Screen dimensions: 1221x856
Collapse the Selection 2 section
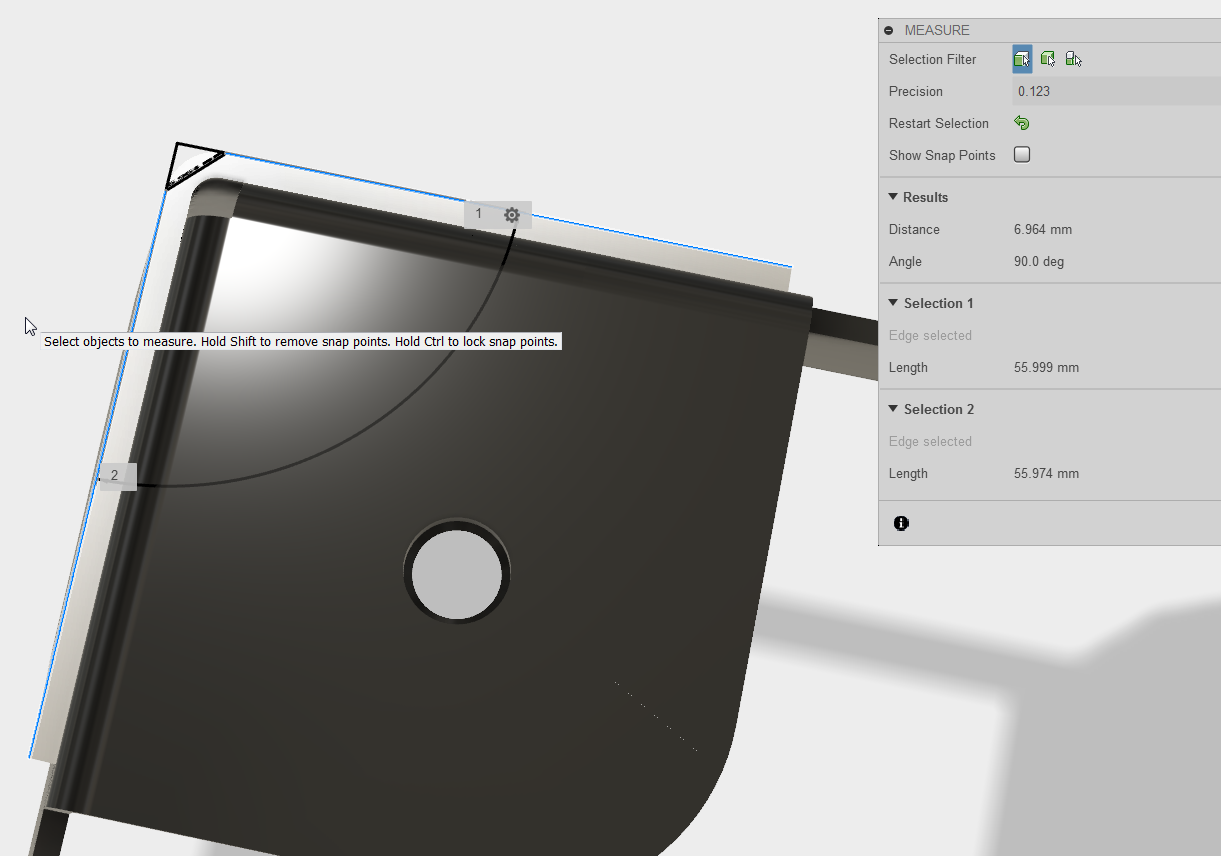[893, 409]
